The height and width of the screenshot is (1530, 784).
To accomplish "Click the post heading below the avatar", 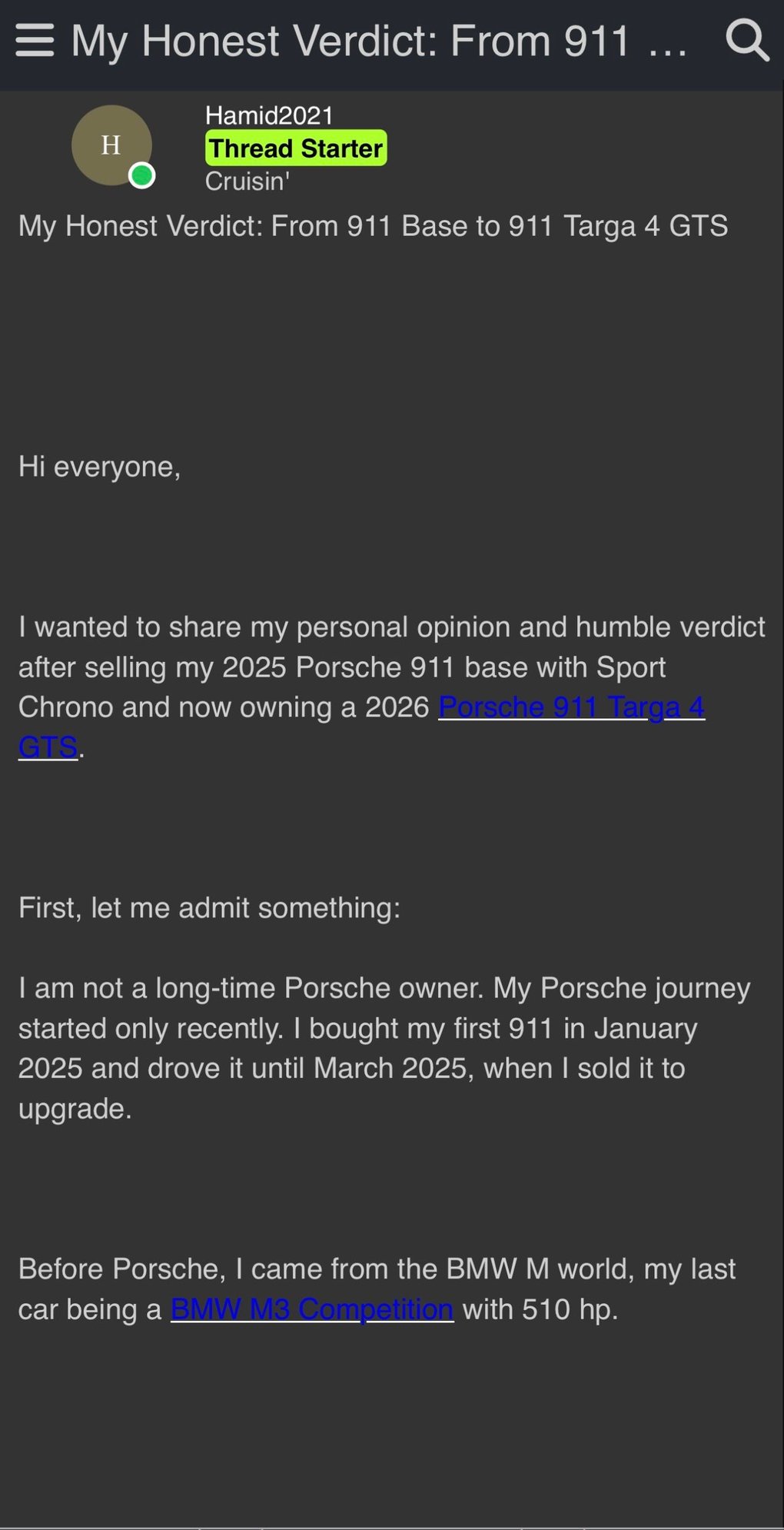I will 373,226.
